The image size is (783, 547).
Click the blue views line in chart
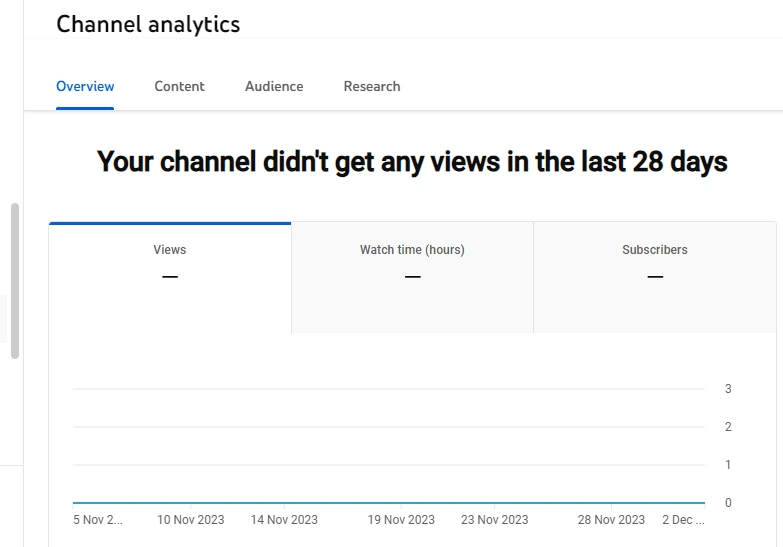388,503
